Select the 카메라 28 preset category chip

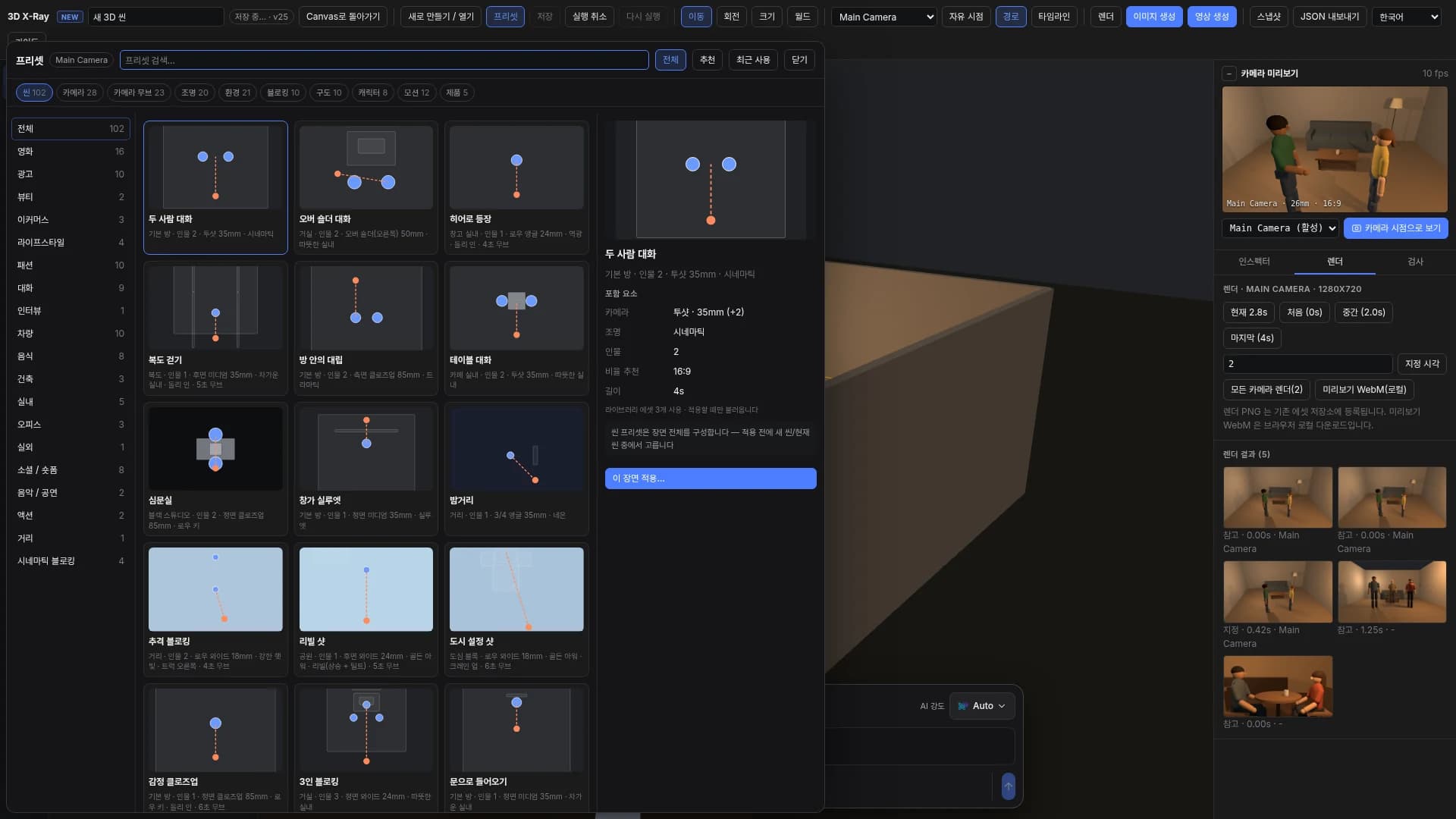pyautogui.click(x=80, y=93)
